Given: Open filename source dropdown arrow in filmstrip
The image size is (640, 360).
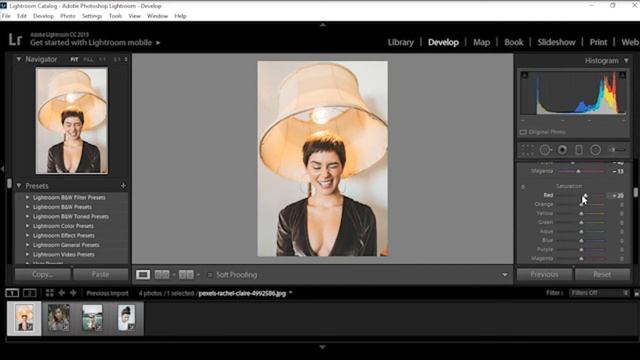Looking at the screenshot, I should pyautogui.click(x=291, y=293).
